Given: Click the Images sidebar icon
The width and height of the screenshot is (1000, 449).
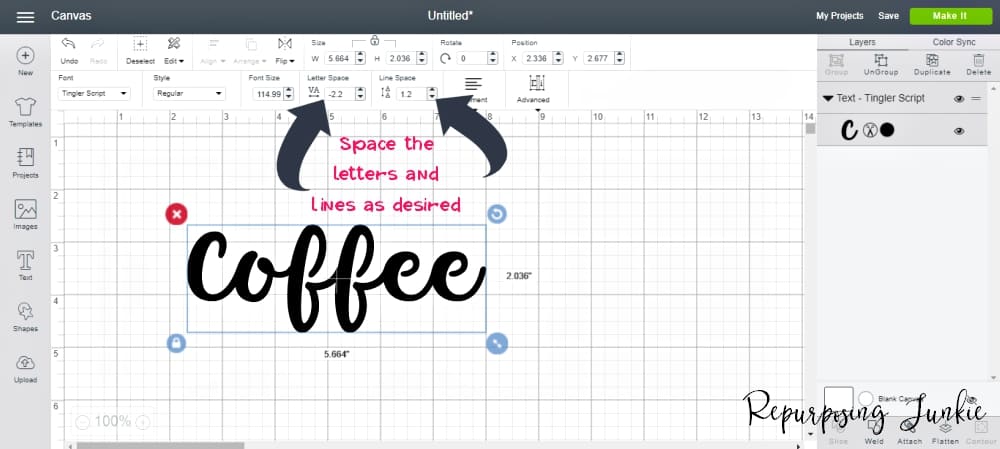Looking at the screenshot, I should (x=25, y=210).
